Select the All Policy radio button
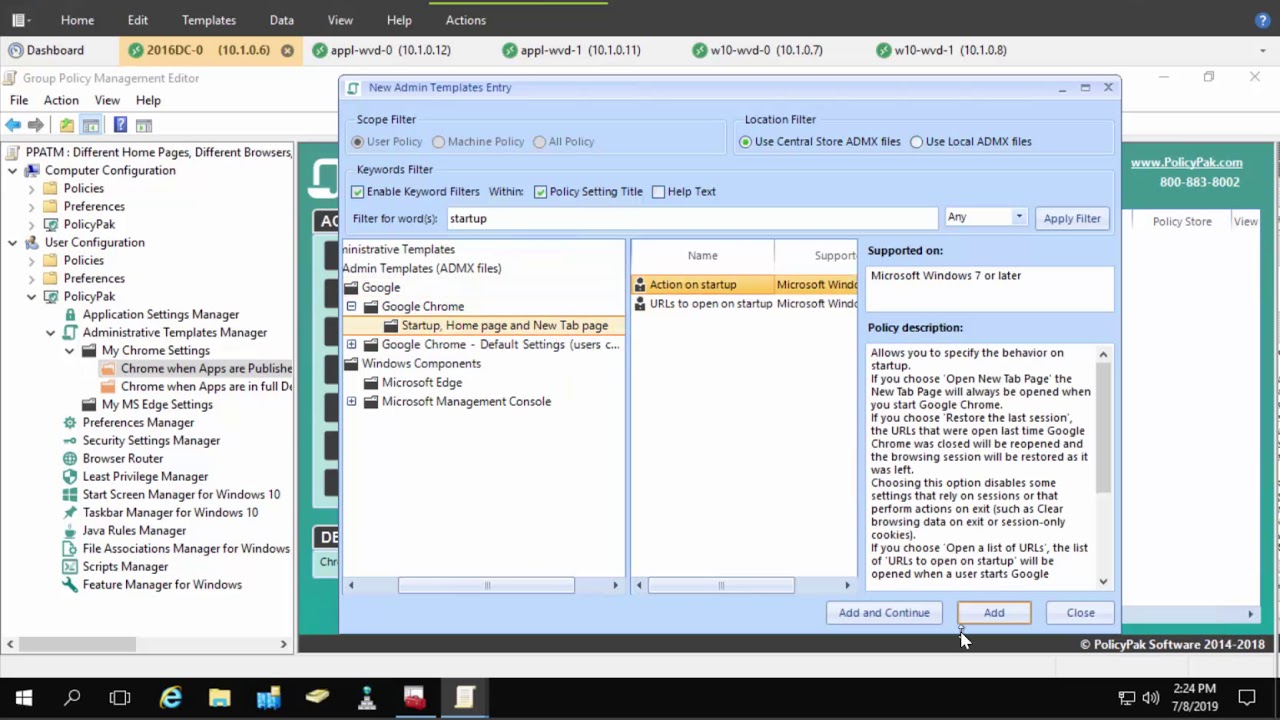The width and height of the screenshot is (1280, 720). (540, 142)
